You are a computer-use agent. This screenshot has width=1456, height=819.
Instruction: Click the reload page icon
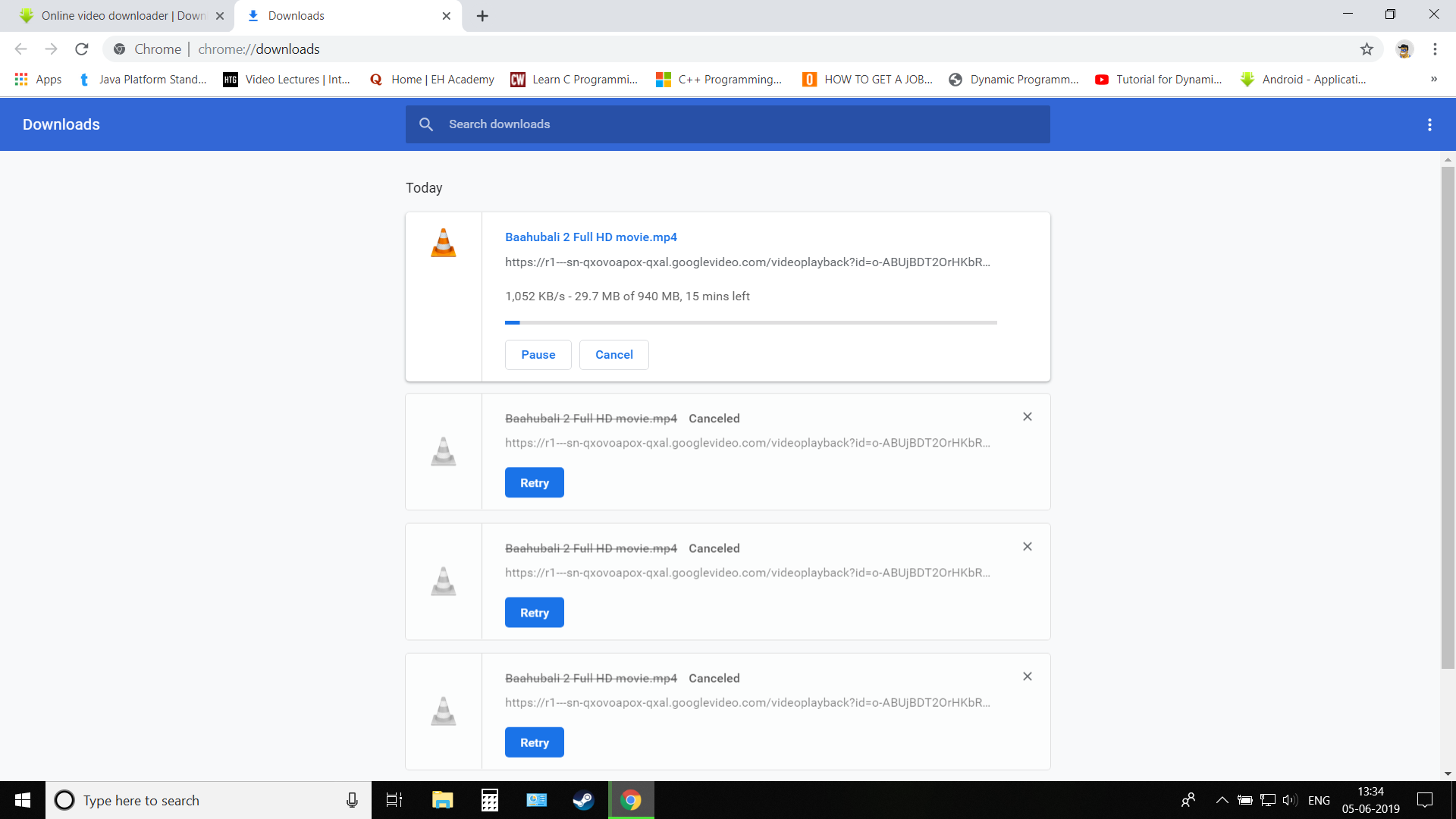[x=82, y=49]
